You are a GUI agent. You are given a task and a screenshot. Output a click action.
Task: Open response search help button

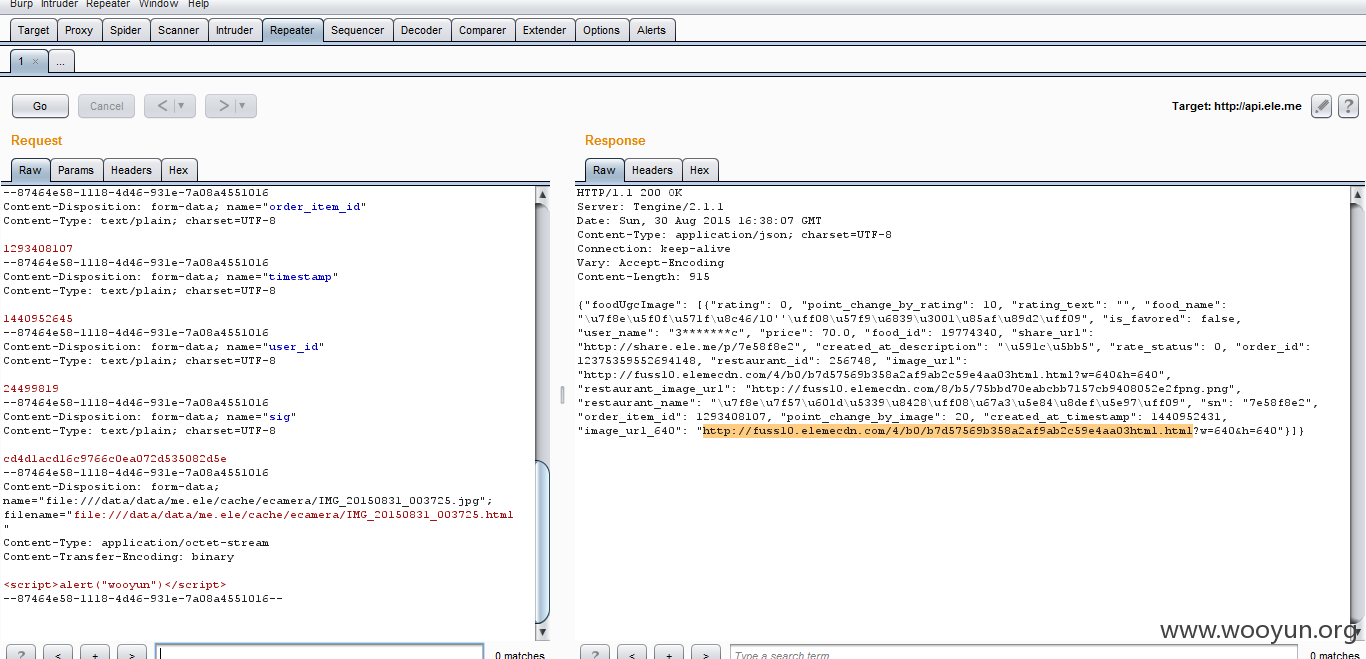coord(595,653)
